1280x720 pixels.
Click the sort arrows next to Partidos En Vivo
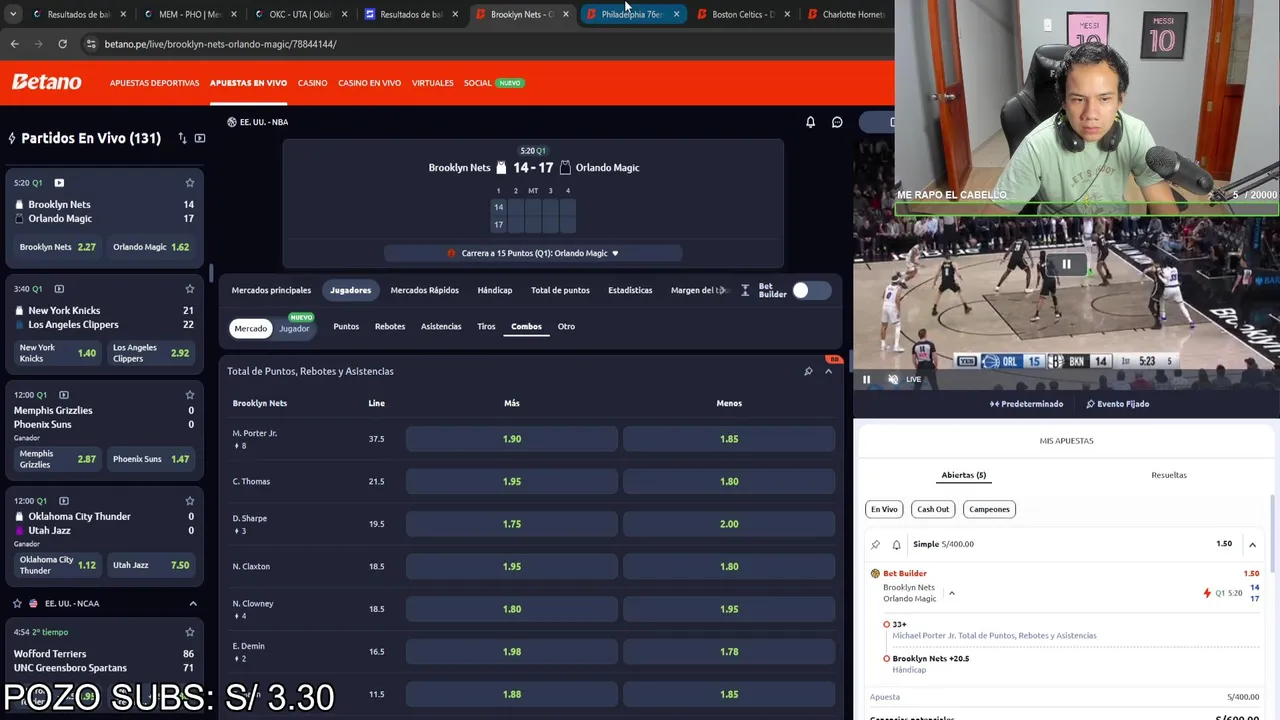182,138
